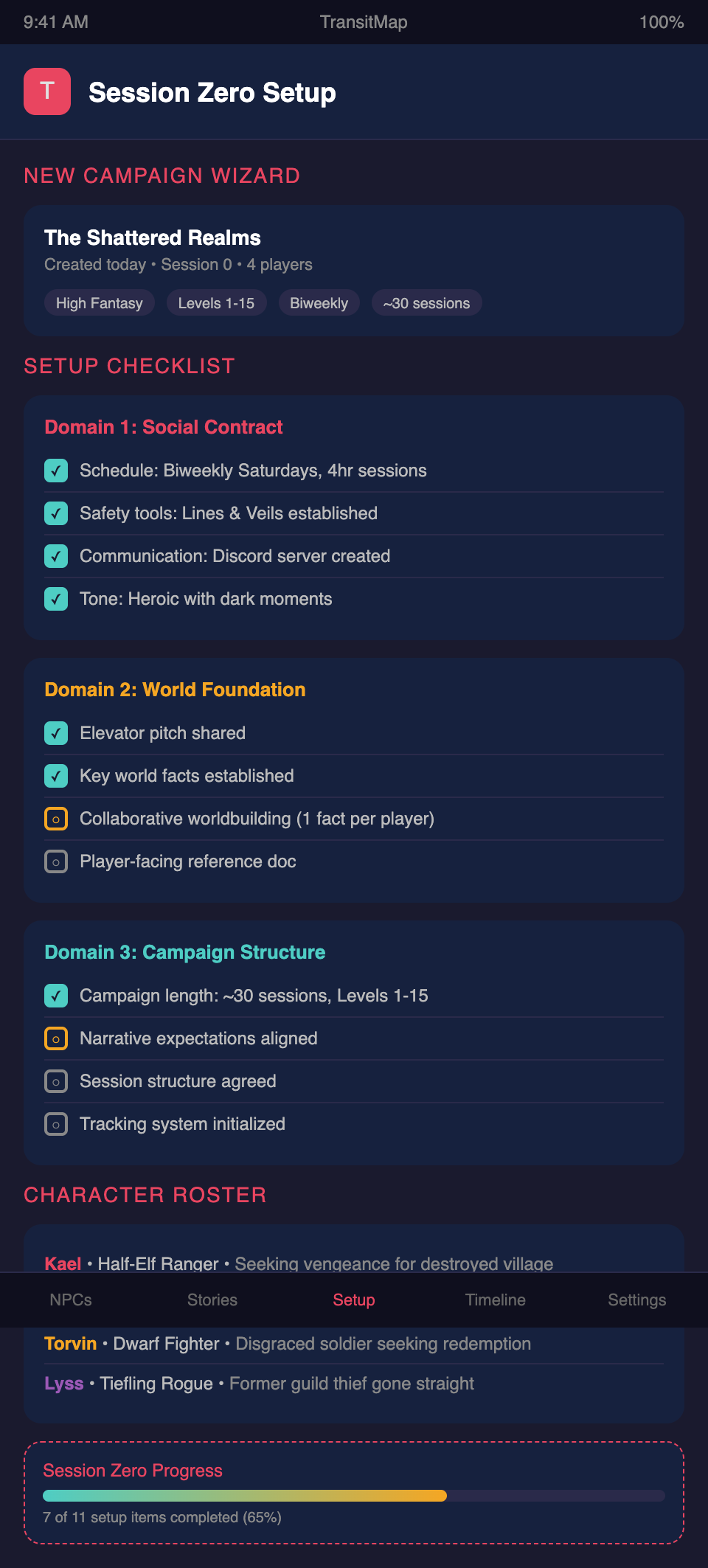Check Player-facing reference doc box
The height and width of the screenshot is (1568, 708).
(x=56, y=861)
